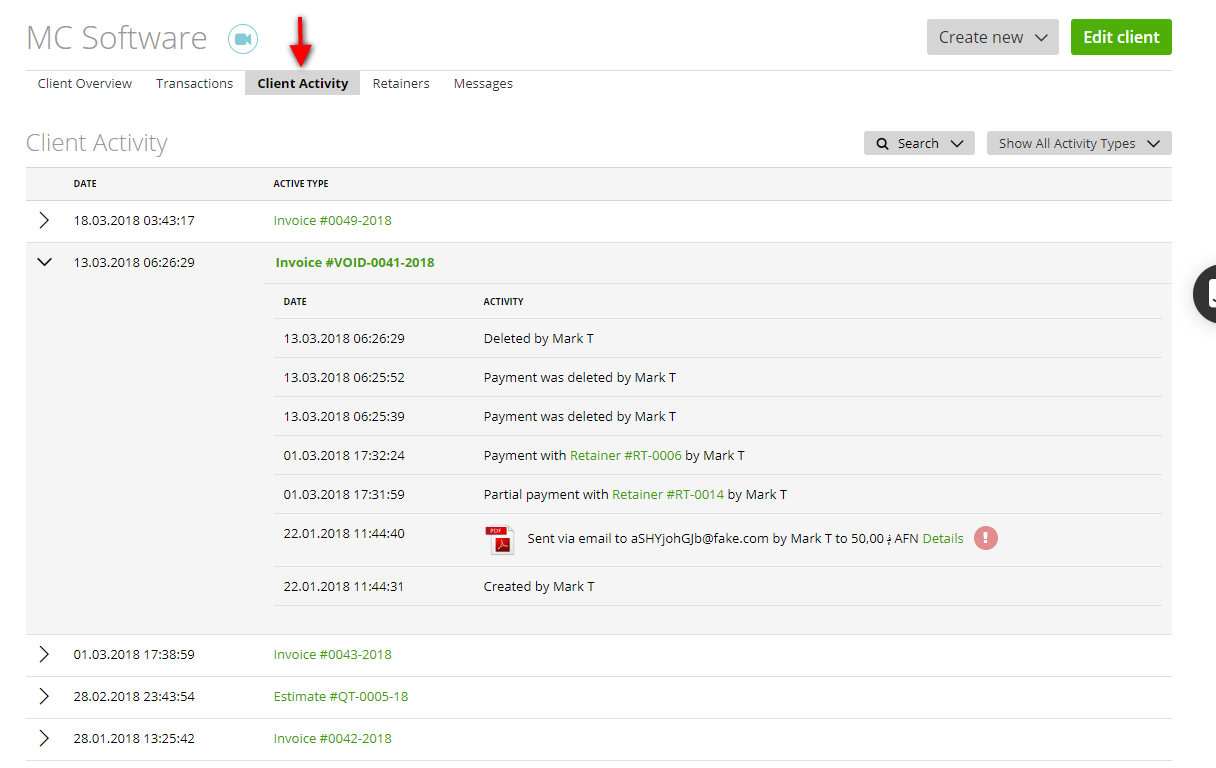Go to the Client Overview tab
The width and height of the screenshot is (1216, 768).
tap(84, 83)
